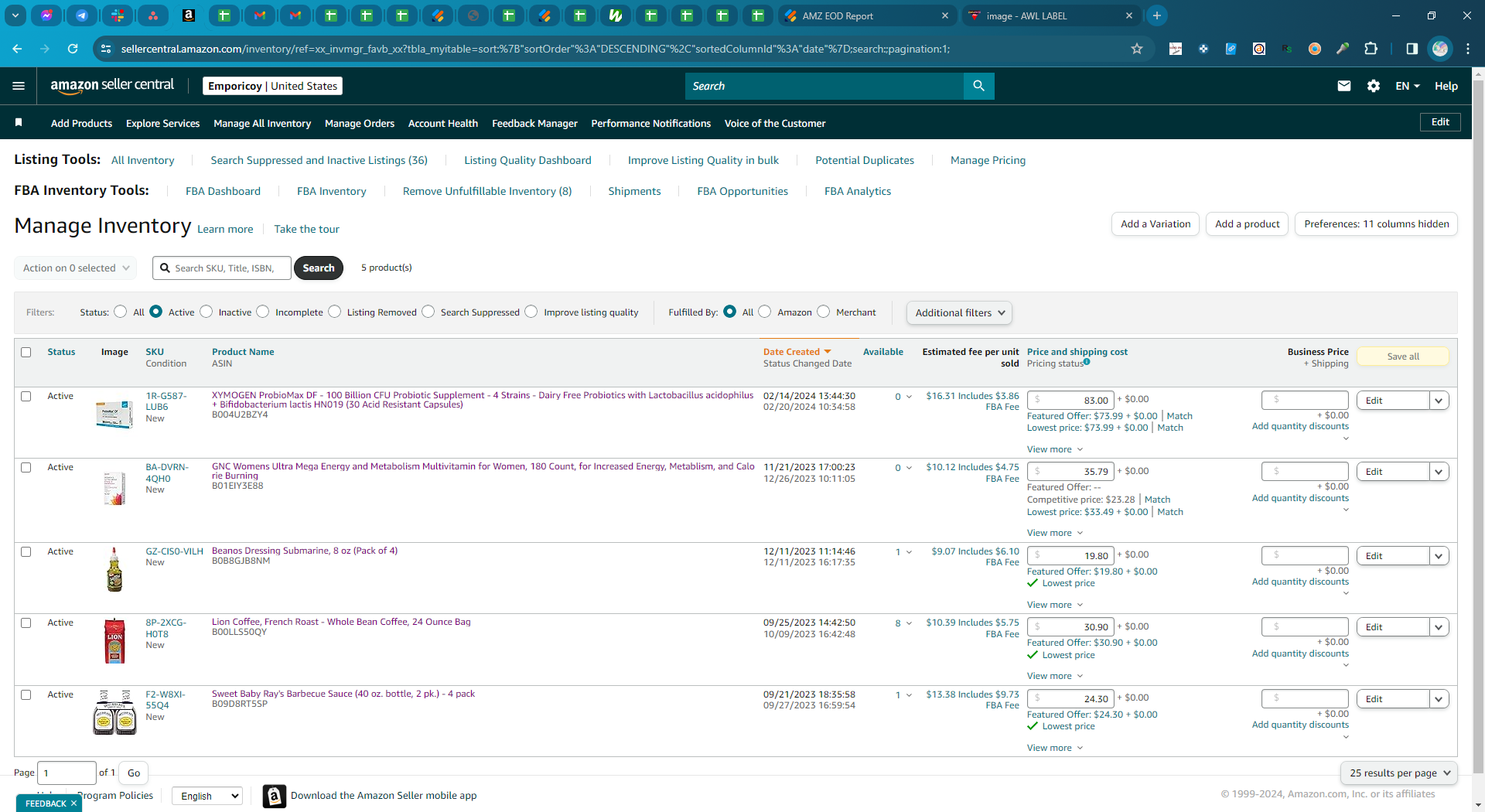The width and height of the screenshot is (1485, 812).
Task: Go back to the previous page
Action: pos(17,49)
